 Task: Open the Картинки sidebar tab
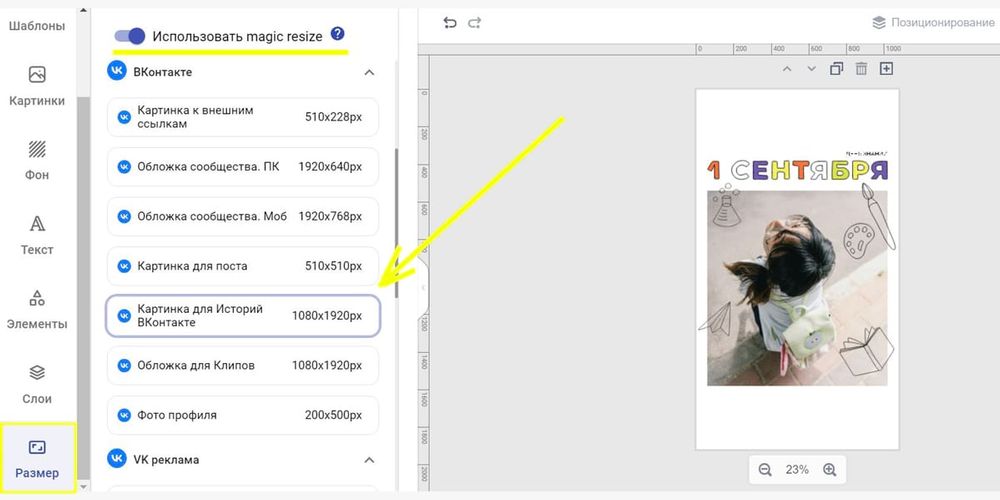[37, 85]
